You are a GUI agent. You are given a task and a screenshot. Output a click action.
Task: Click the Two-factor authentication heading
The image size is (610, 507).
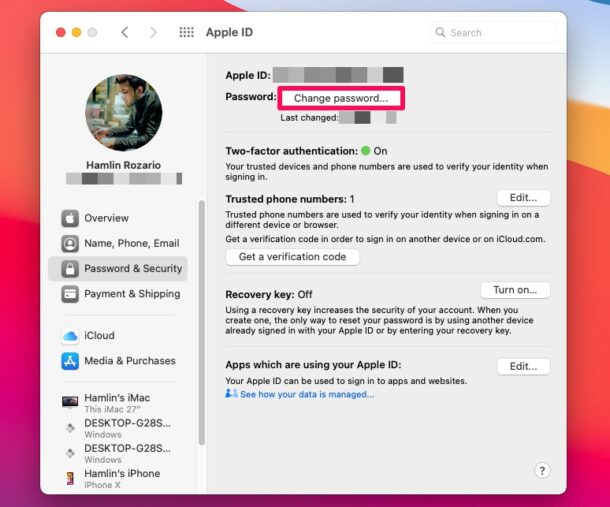point(291,151)
